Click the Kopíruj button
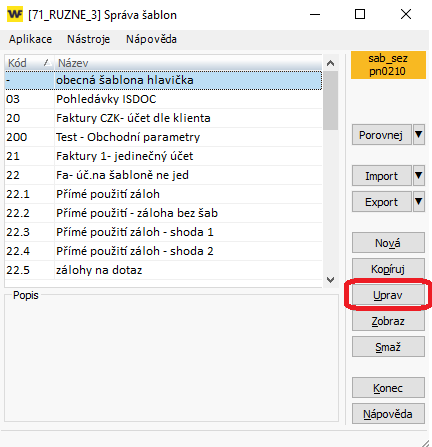 click(x=388, y=269)
